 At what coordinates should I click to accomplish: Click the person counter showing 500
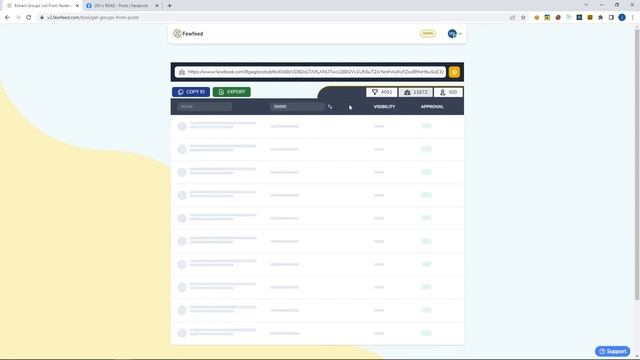pos(448,92)
